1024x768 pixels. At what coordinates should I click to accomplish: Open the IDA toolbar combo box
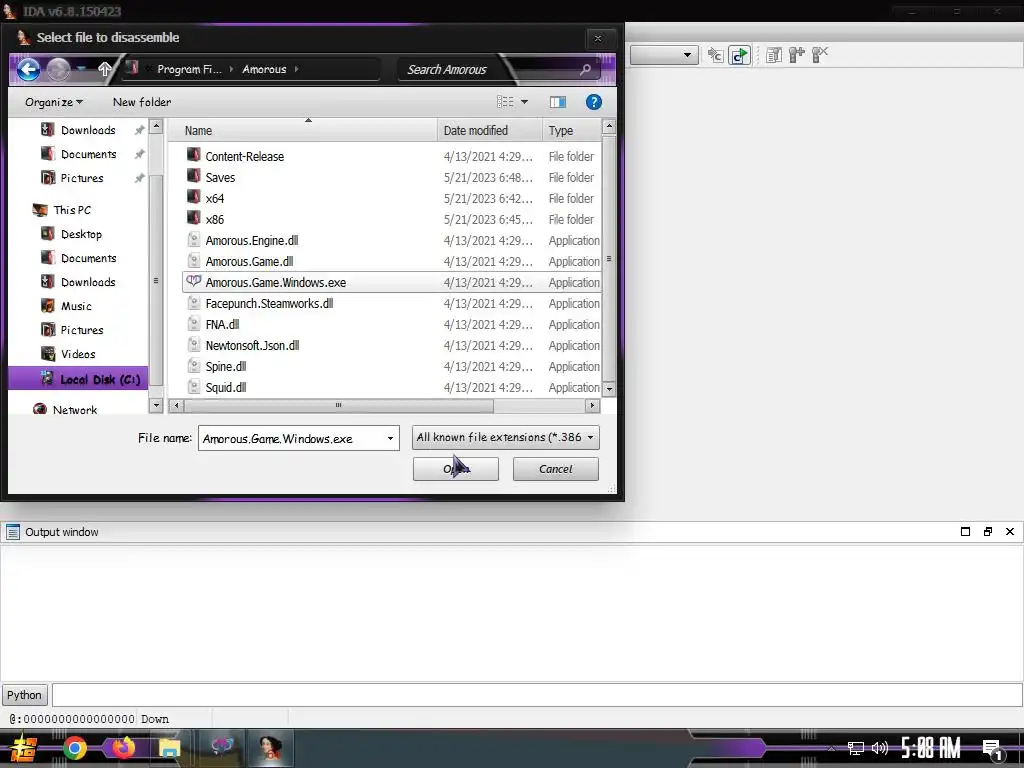(664, 55)
